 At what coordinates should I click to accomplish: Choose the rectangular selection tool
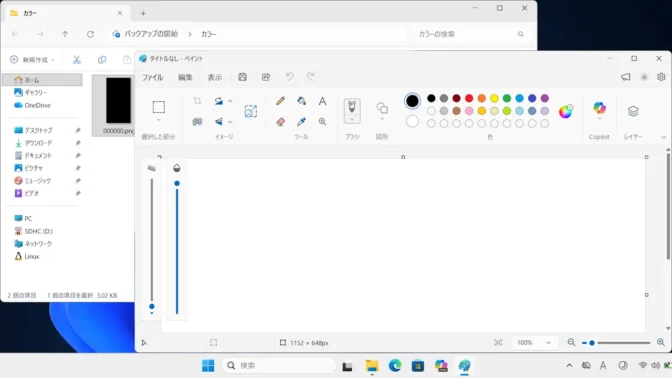pos(159,107)
